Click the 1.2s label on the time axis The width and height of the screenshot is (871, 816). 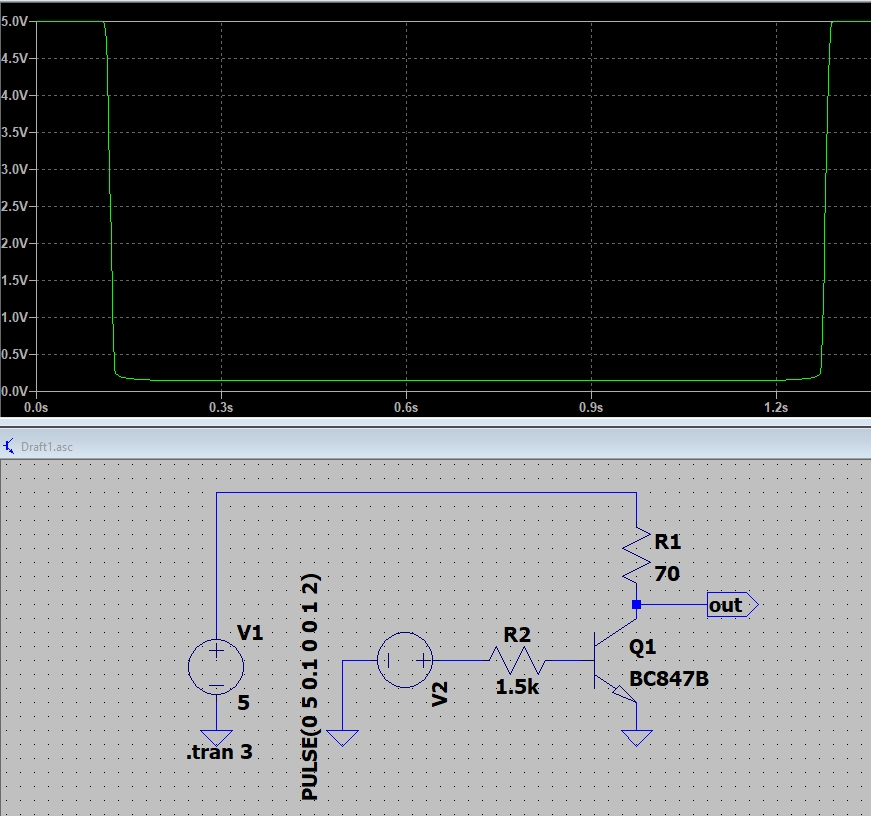click(x=776, y=407)
